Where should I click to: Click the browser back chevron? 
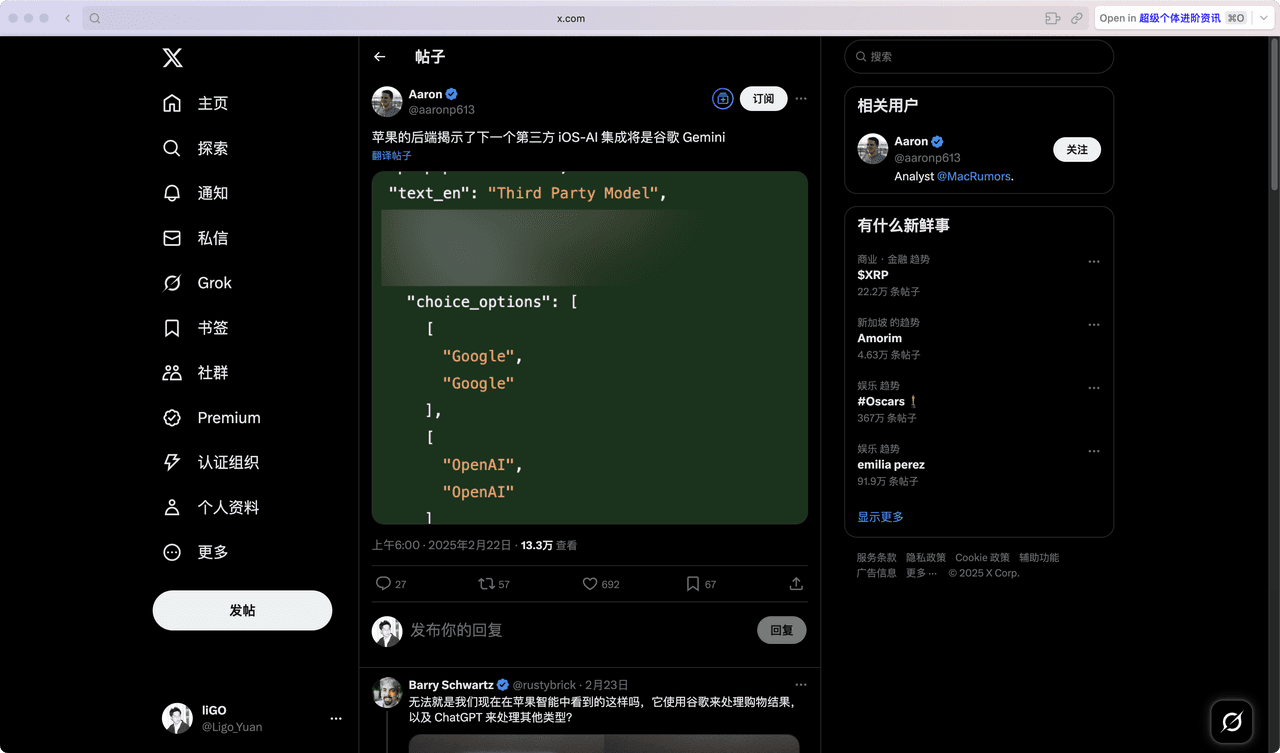click(68, 18)
